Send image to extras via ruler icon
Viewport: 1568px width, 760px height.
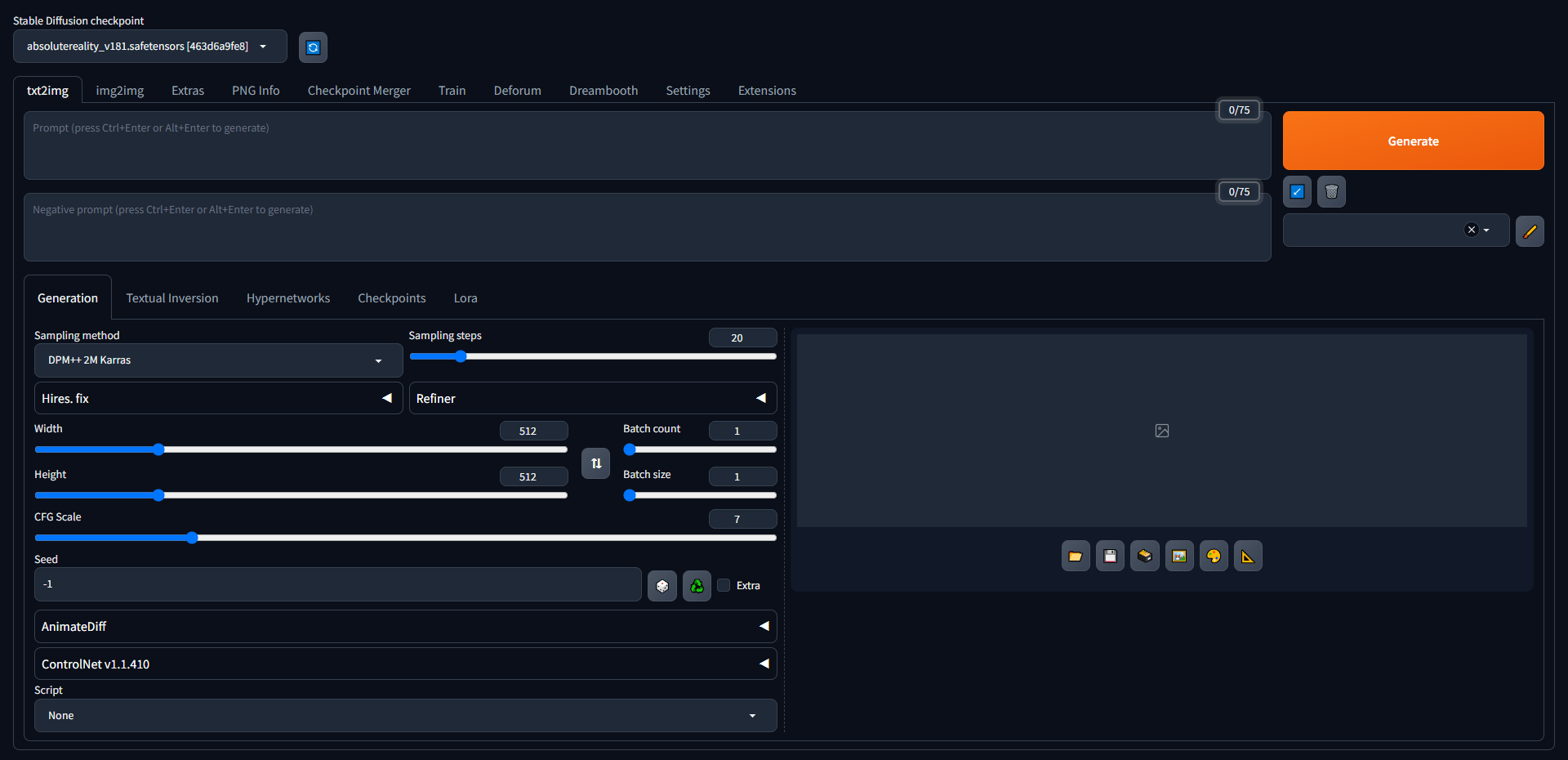click(1248, 556)
